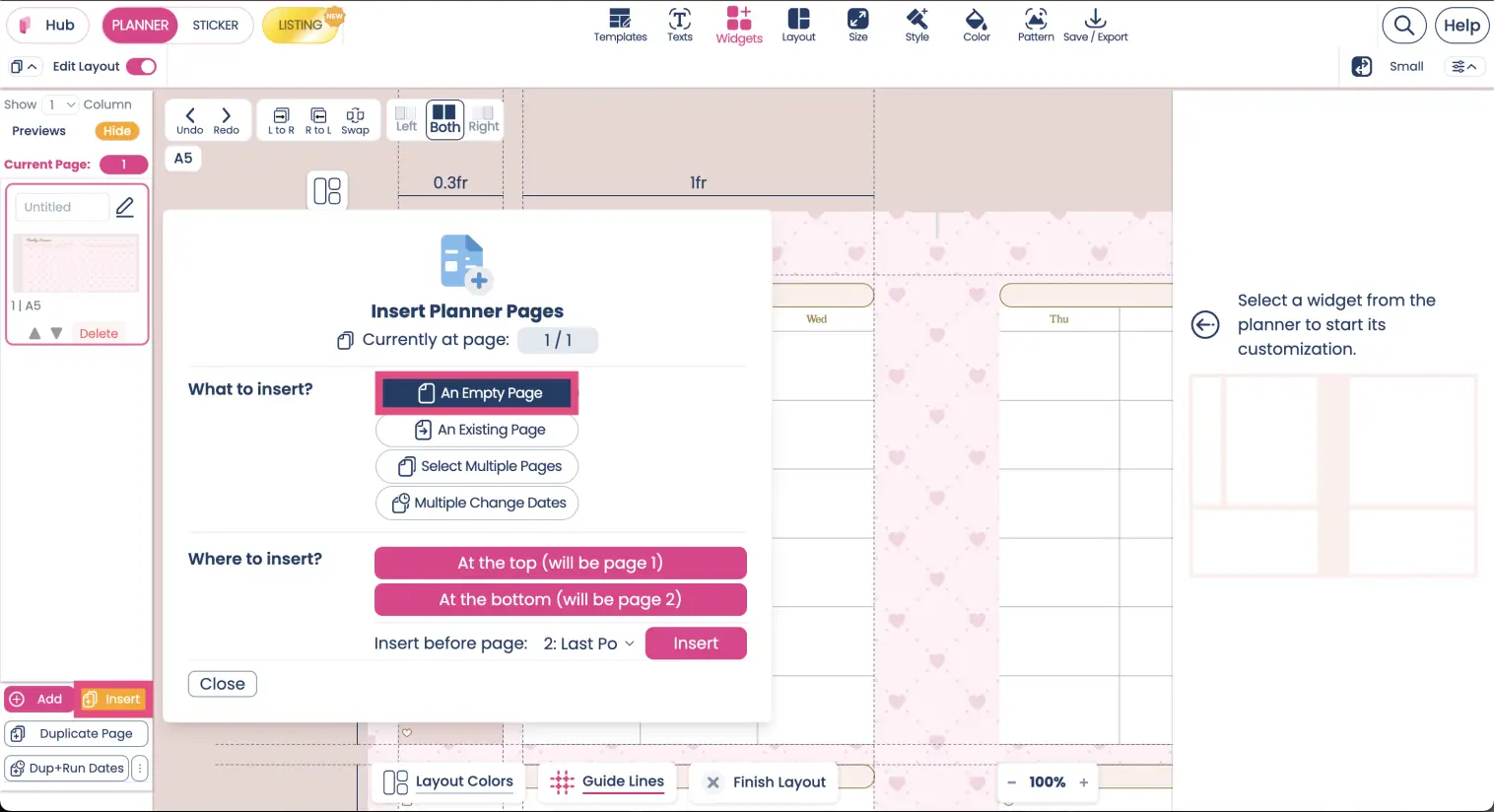The height and width of the screenshot is (812, 1494).
Task: Open the Insert before page dropdown
Action: pos(586,643)
